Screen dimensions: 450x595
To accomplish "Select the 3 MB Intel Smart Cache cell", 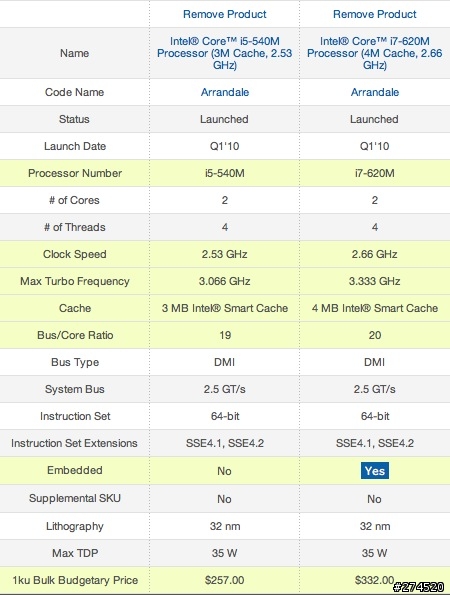I will 225,308.
